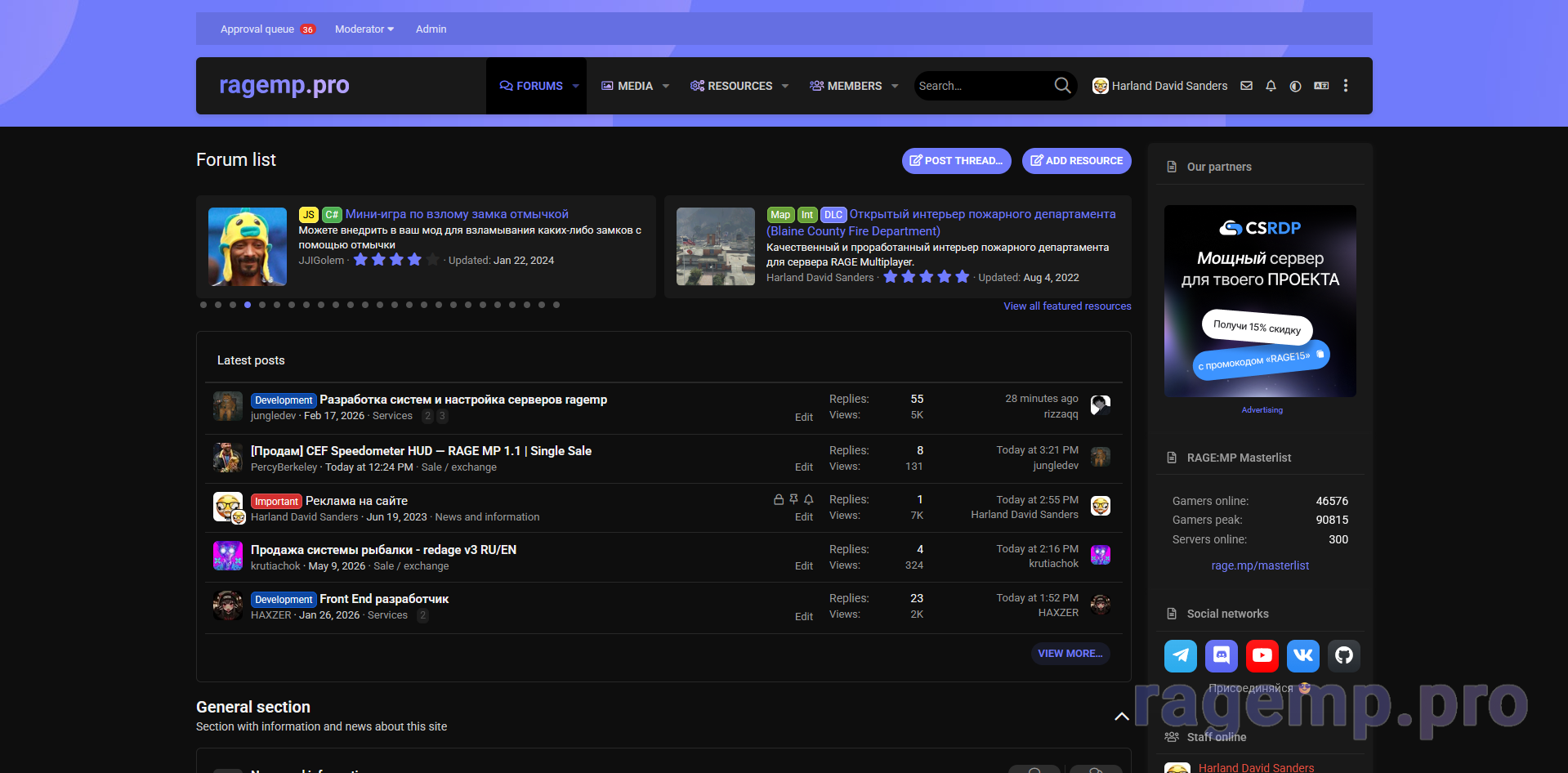This screenshot has height=773, width=1568.
Task: Open thread Продажа системы рыбалки - redage v3
Action: (x=383, y=550)
